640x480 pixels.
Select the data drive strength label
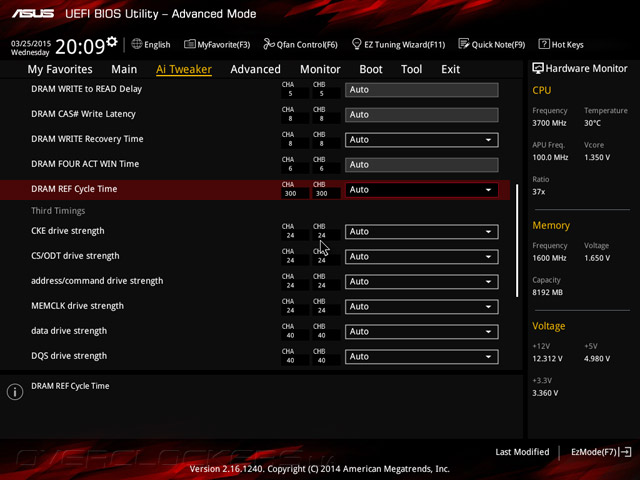pyautogui.click(x=69, y=331)
